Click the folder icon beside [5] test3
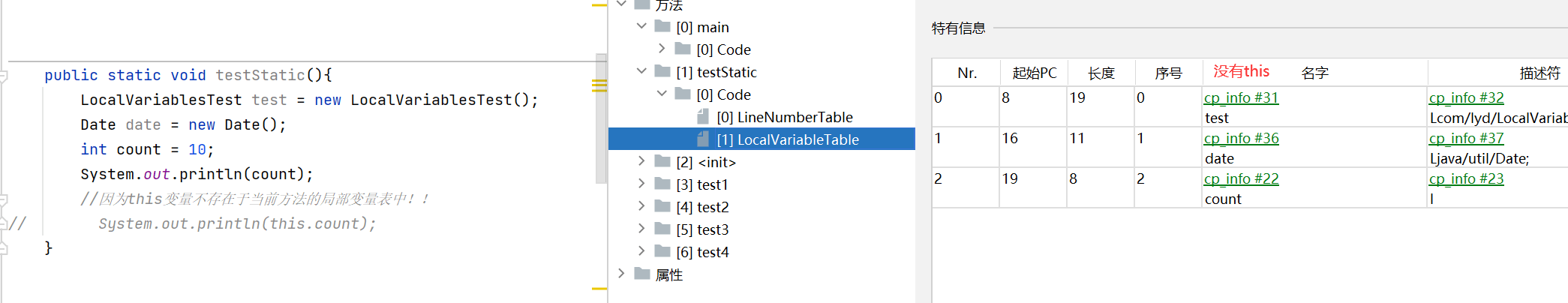 click(662, 229)
